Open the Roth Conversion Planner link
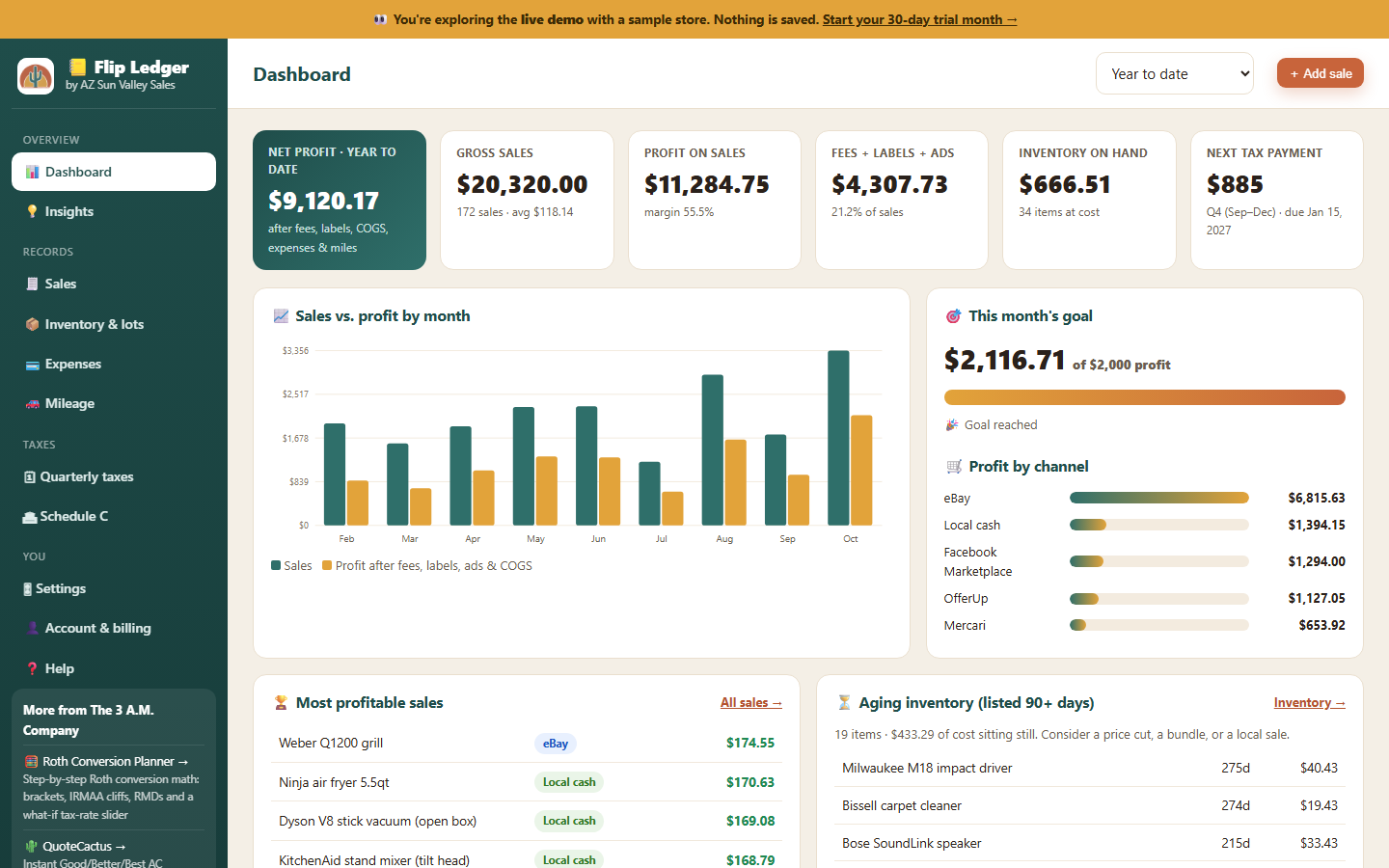This screenshot has width=1389, height=868. coord(115,761)
